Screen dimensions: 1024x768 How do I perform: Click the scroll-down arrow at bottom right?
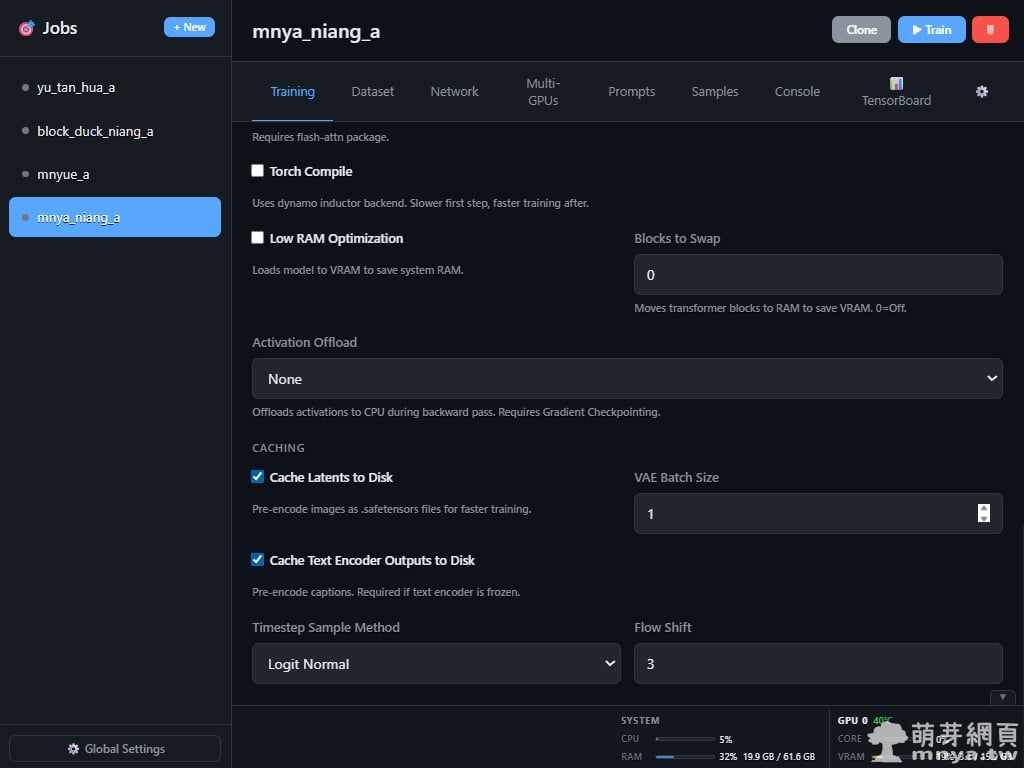coord(1002,697)
